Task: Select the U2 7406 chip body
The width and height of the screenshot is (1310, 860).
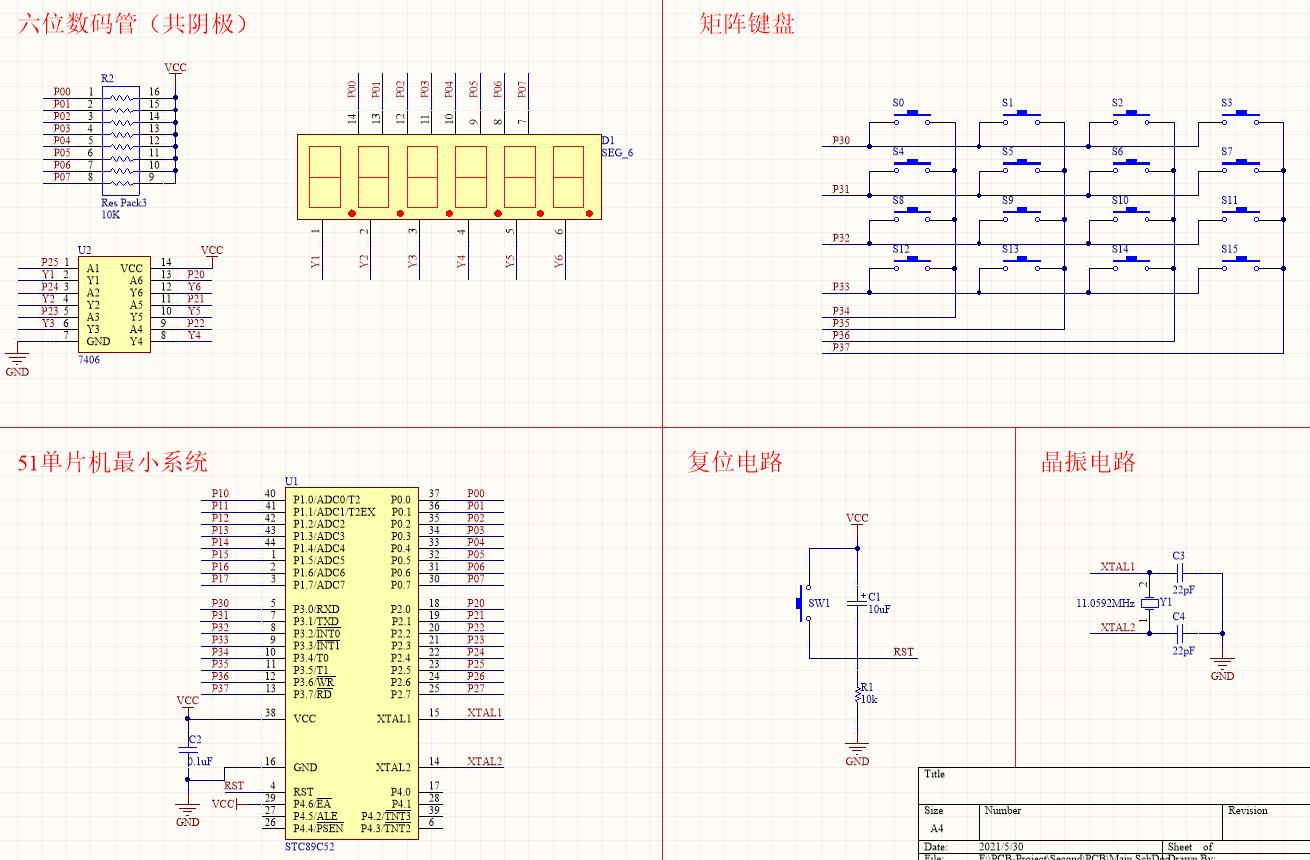Action: pyautogui.click(x=115, y=304)
